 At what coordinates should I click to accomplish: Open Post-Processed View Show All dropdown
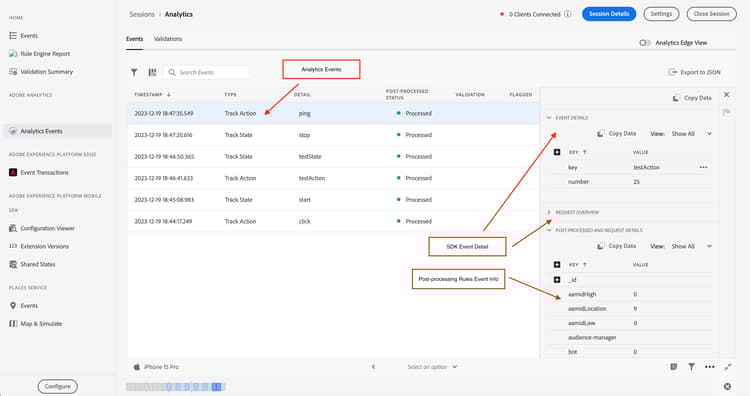[x=692, y=246]
